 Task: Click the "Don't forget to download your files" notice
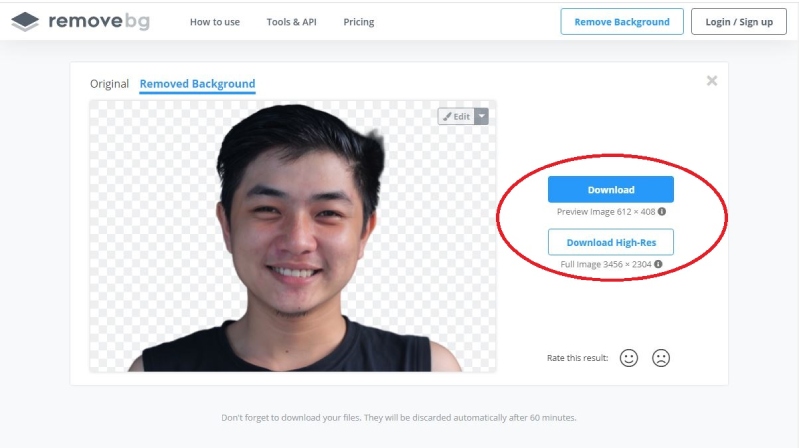(399, 417)
